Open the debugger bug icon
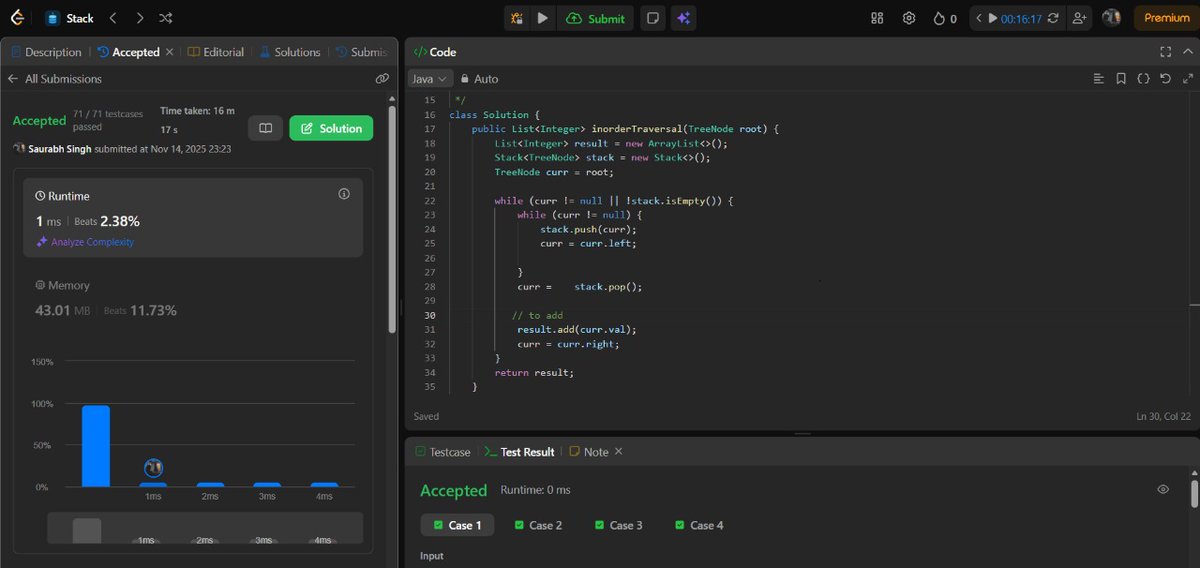 [x=517, y=18]
